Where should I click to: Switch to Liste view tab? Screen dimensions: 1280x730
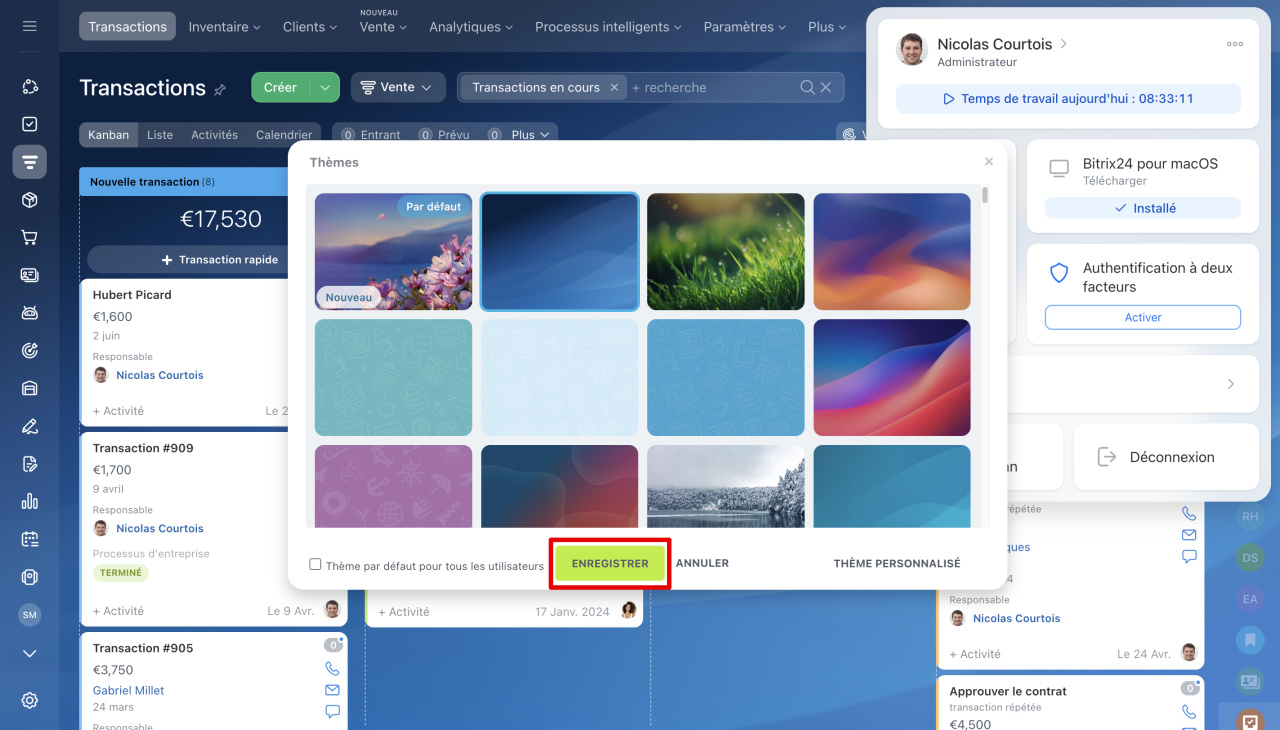tap(160, 134)
